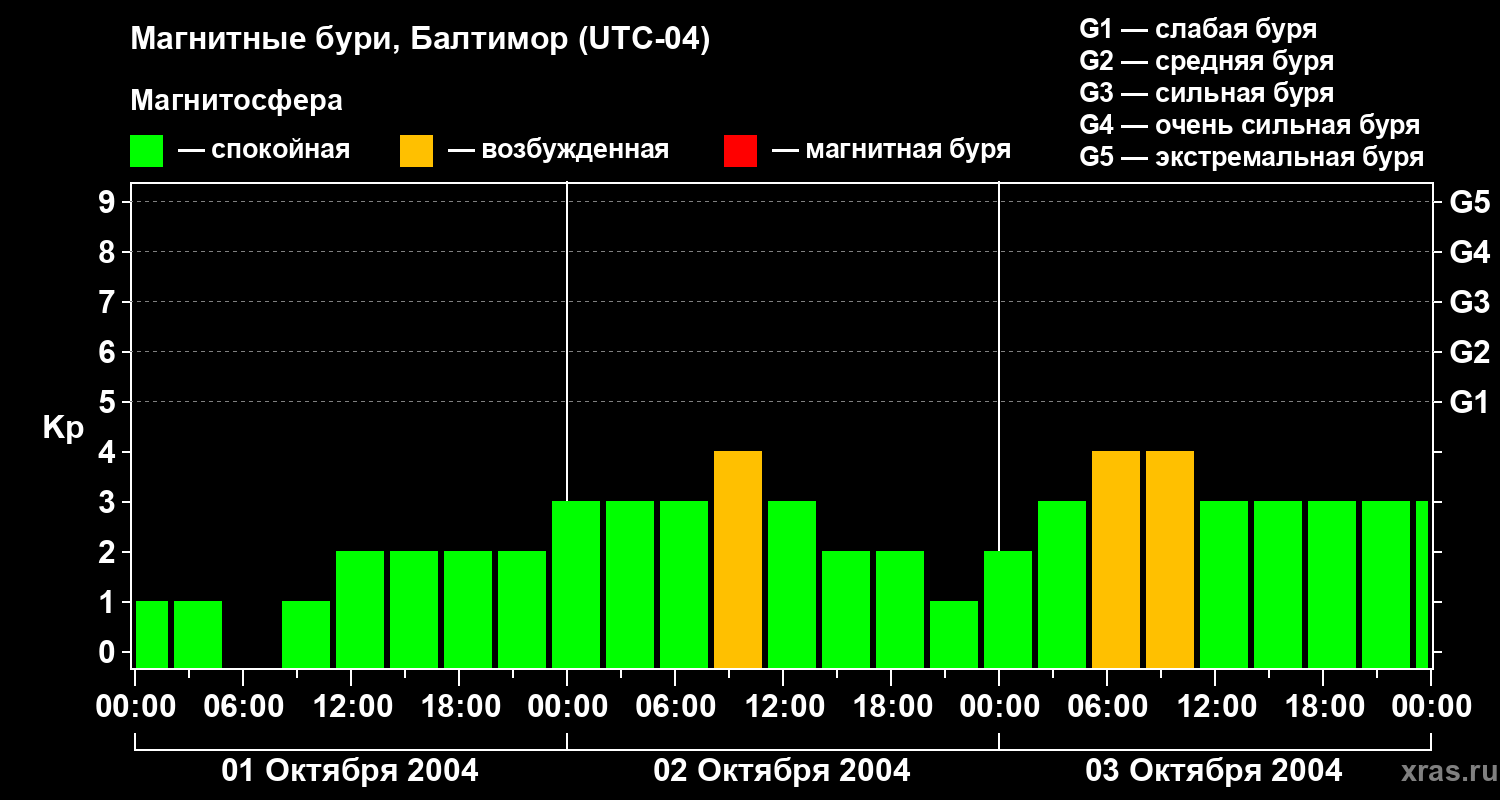The height and width of the screenshot is (800, 1500).
Task: Select the «G1 — слабая буря» legend line
Action: [x=1198, y=29]
